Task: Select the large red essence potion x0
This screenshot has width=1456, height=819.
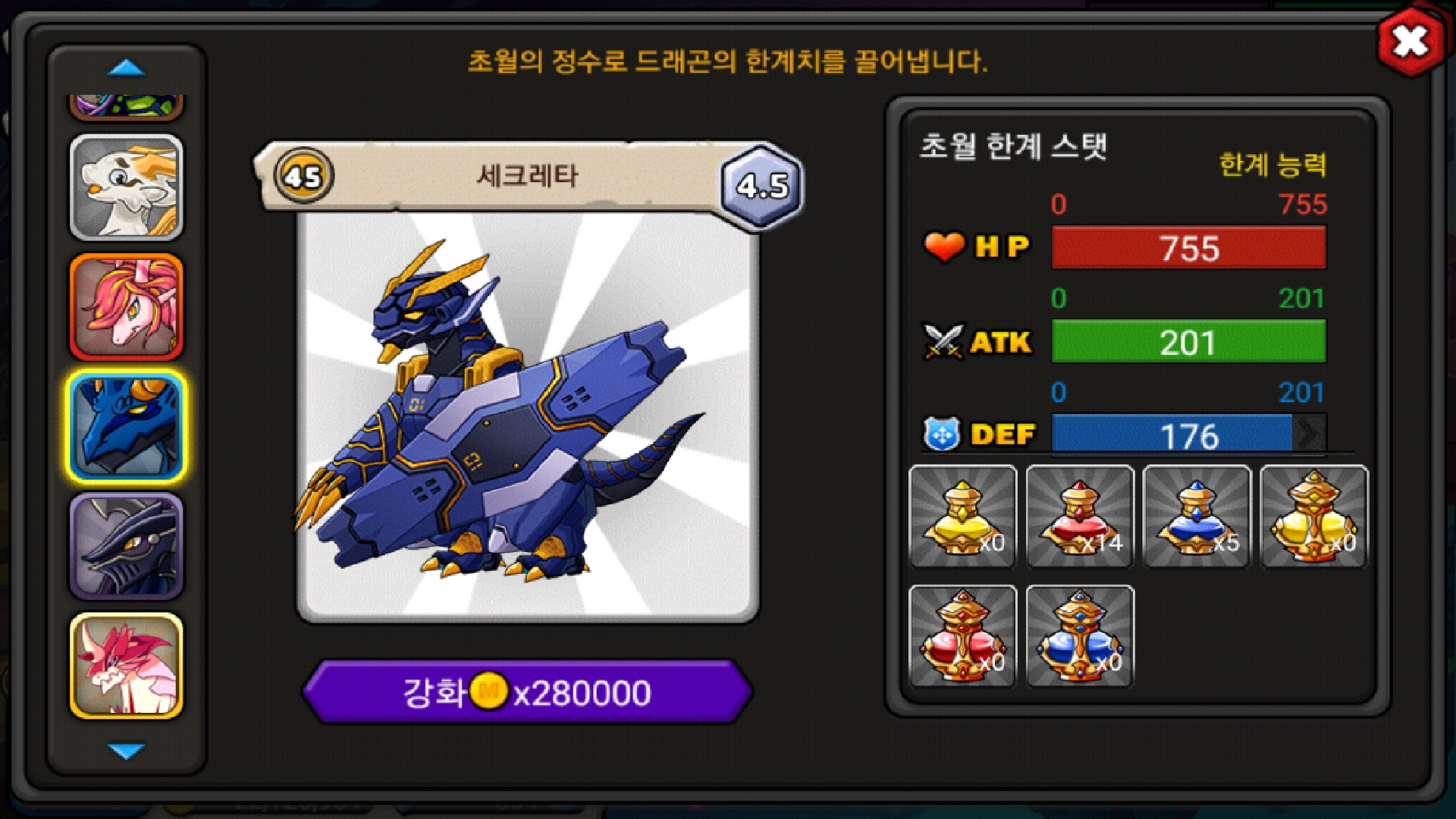Action: pyautogui.click(x=962, y=636)
